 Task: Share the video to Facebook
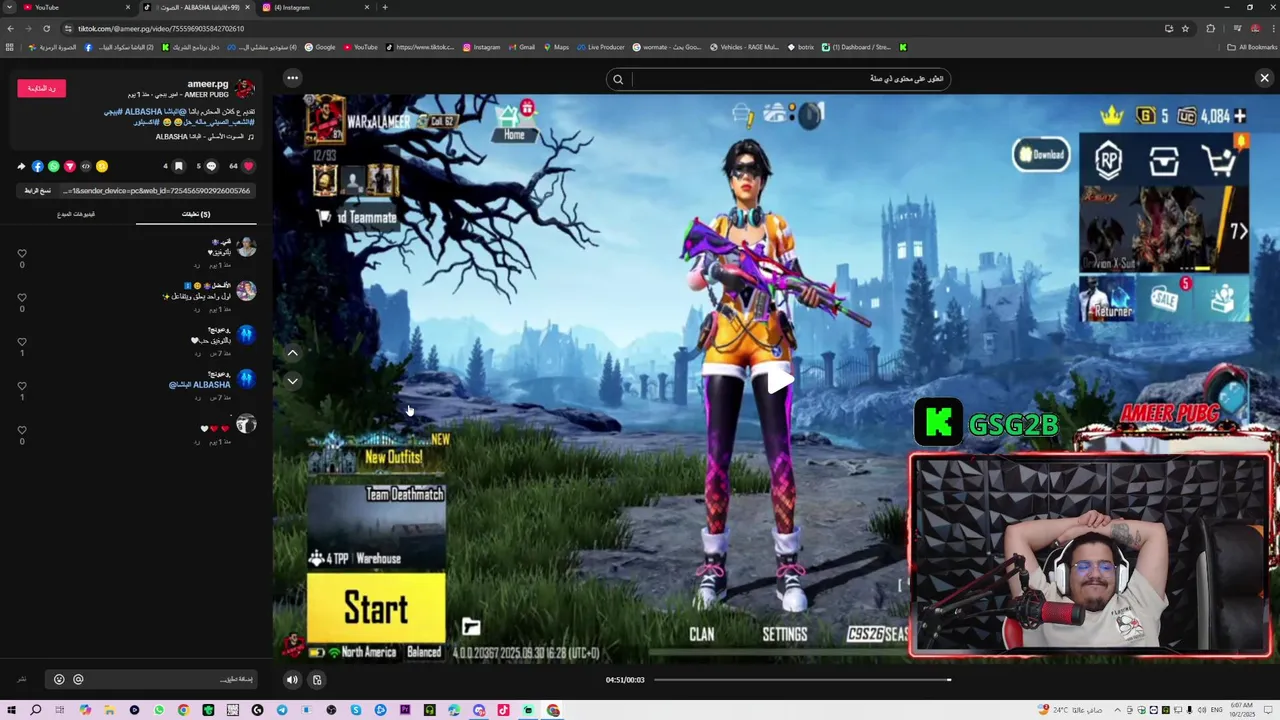[x=38, y=166]
